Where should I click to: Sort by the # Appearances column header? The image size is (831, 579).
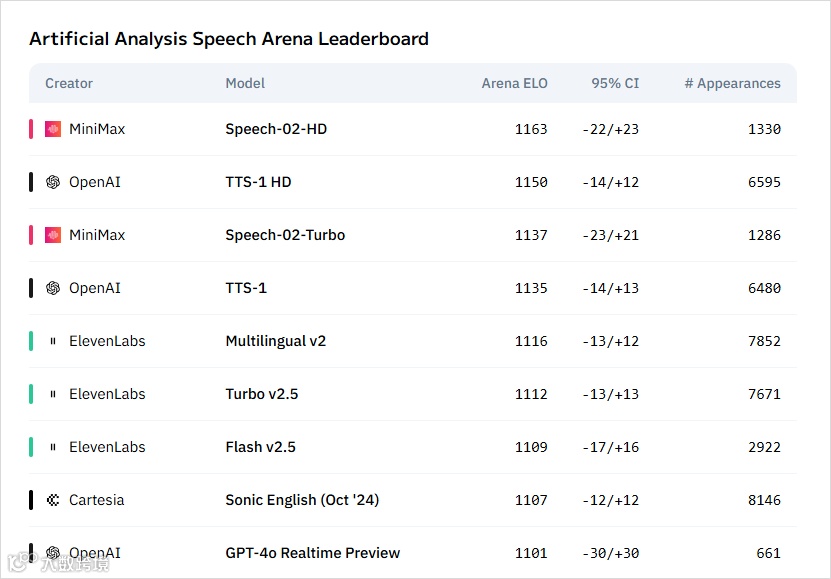[732, 84]
